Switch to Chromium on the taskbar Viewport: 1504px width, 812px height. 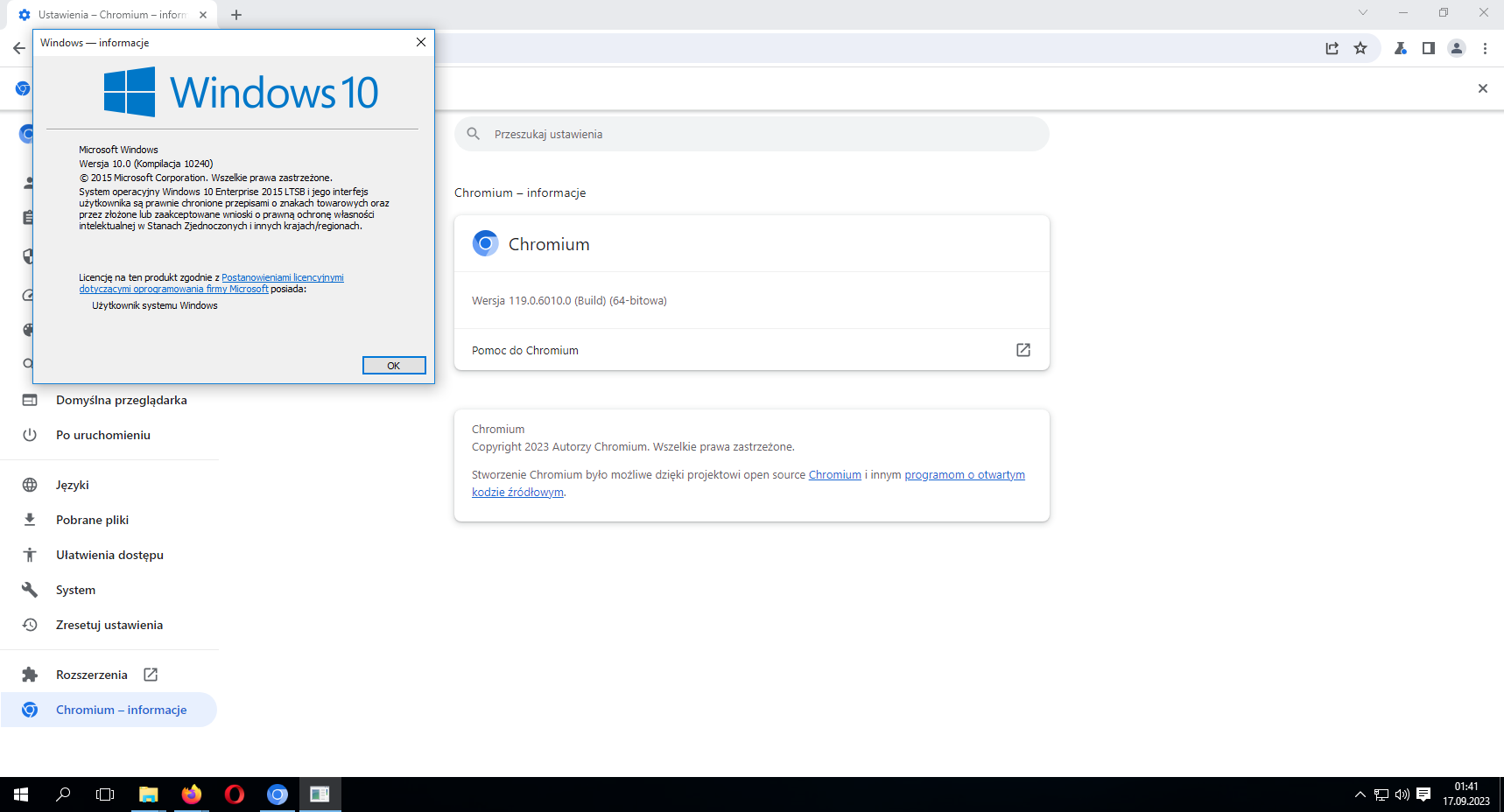tap(278, 794)
